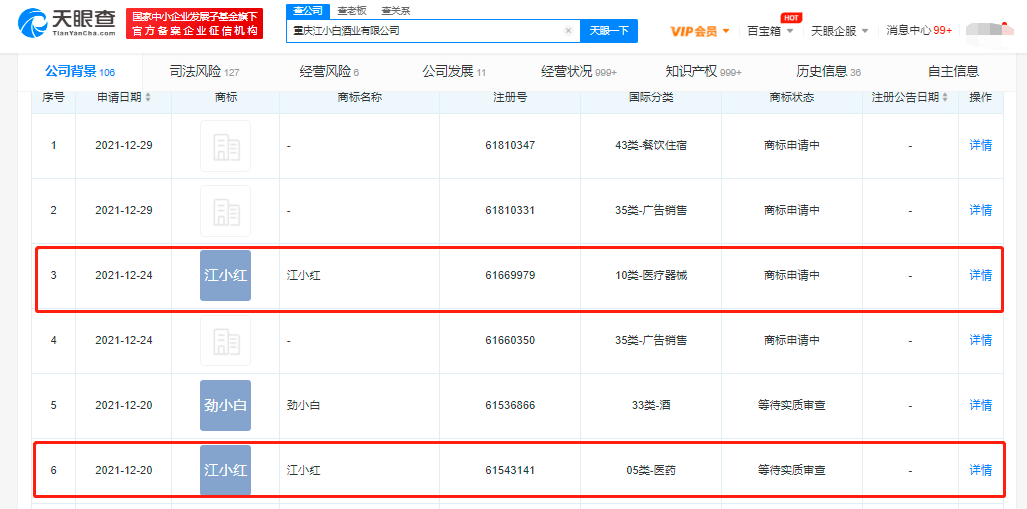1027x509 pixels.
Task: Click the 天眼一下 search button
Action: pyautogui.click(x=609, y=31)
